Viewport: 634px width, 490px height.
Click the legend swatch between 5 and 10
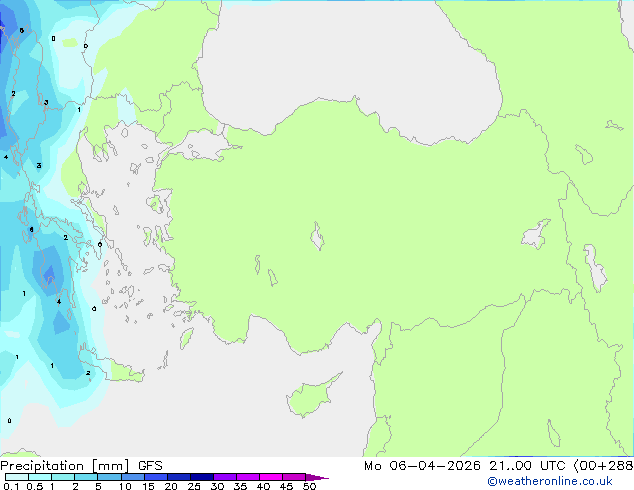(x=110, y=477)
